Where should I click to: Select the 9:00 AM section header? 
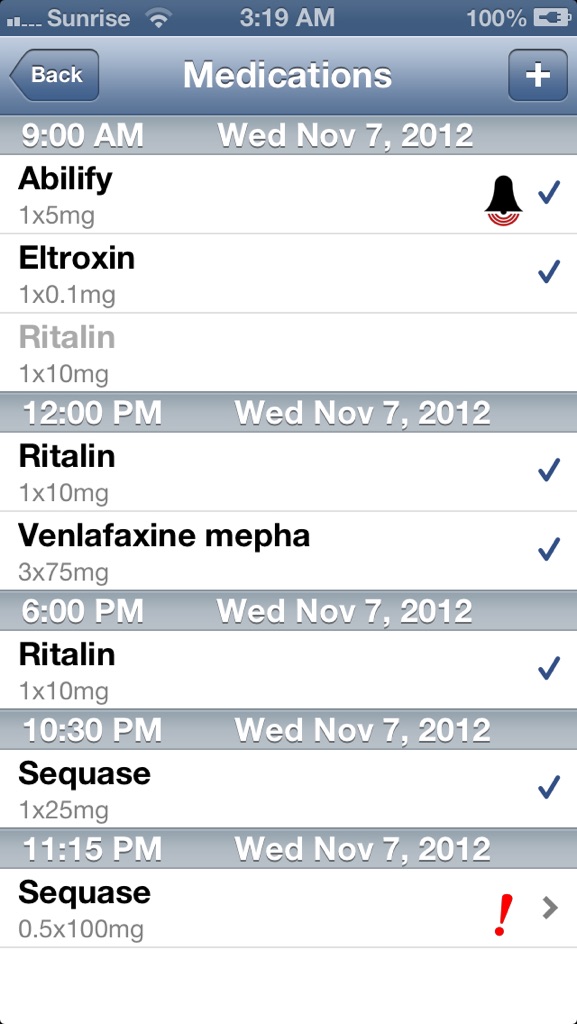click(288, 135)
